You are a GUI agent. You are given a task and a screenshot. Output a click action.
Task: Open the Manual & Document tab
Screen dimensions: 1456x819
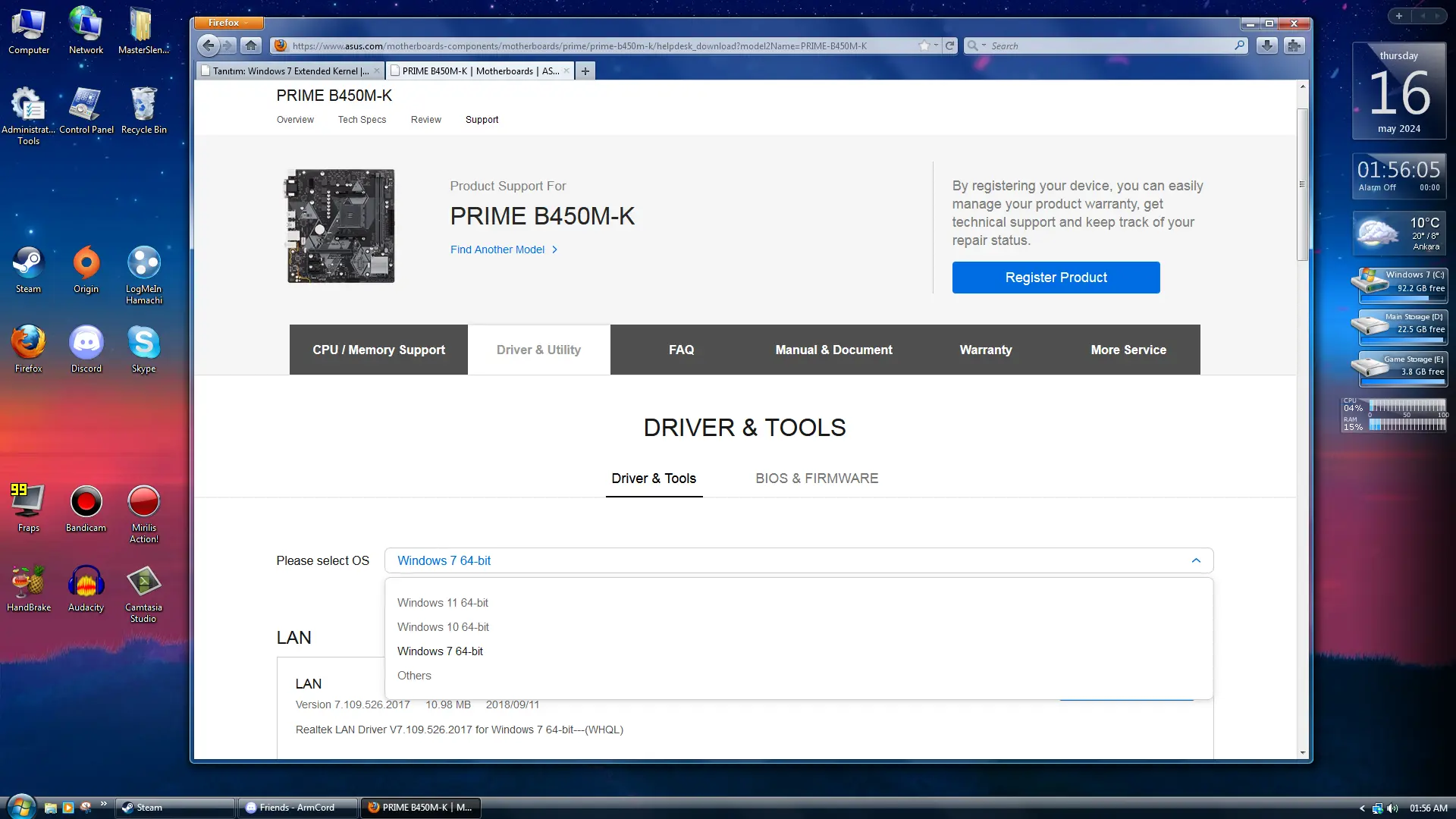(833, 350)
